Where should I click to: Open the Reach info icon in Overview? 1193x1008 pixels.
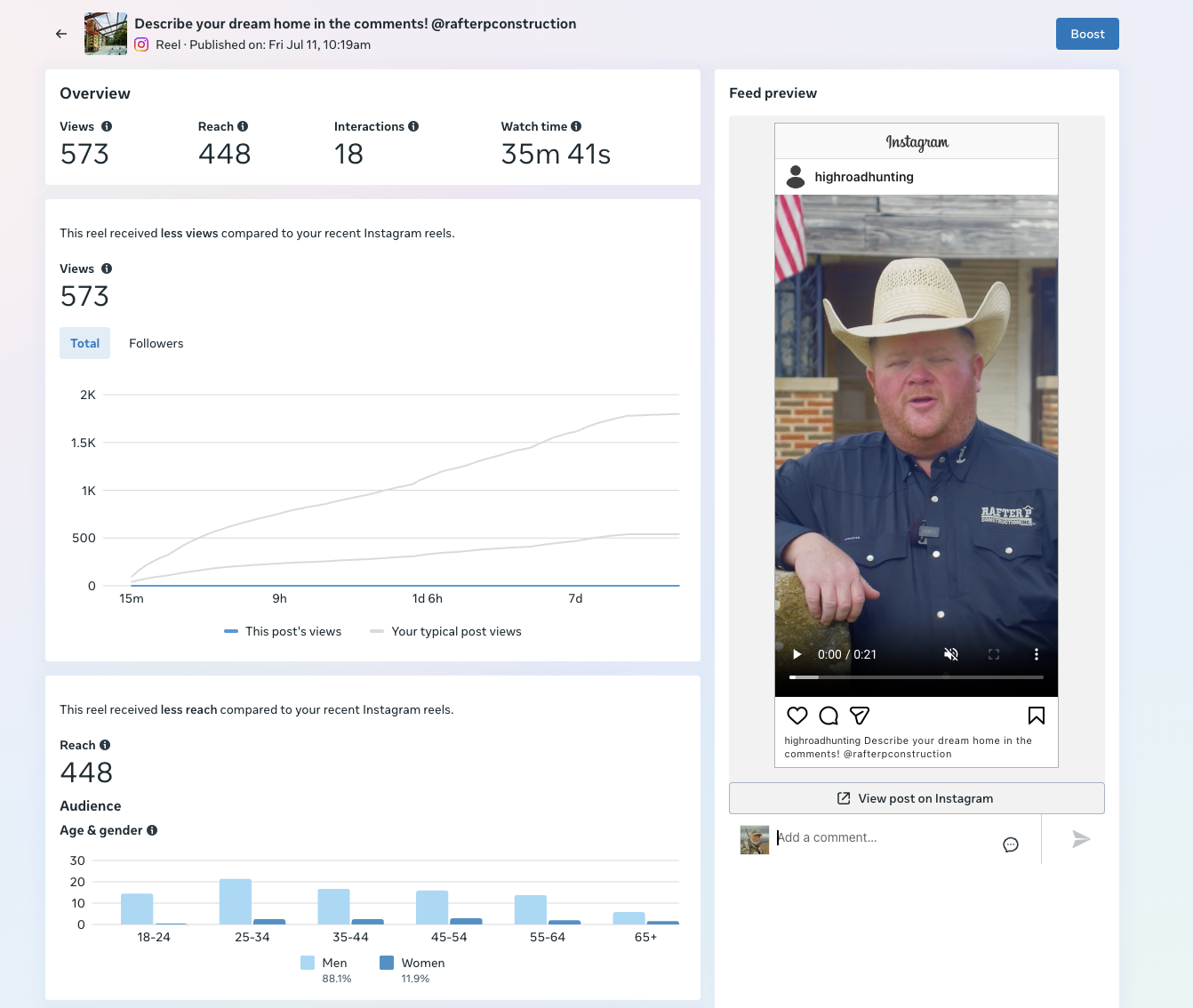pos(243,126)
